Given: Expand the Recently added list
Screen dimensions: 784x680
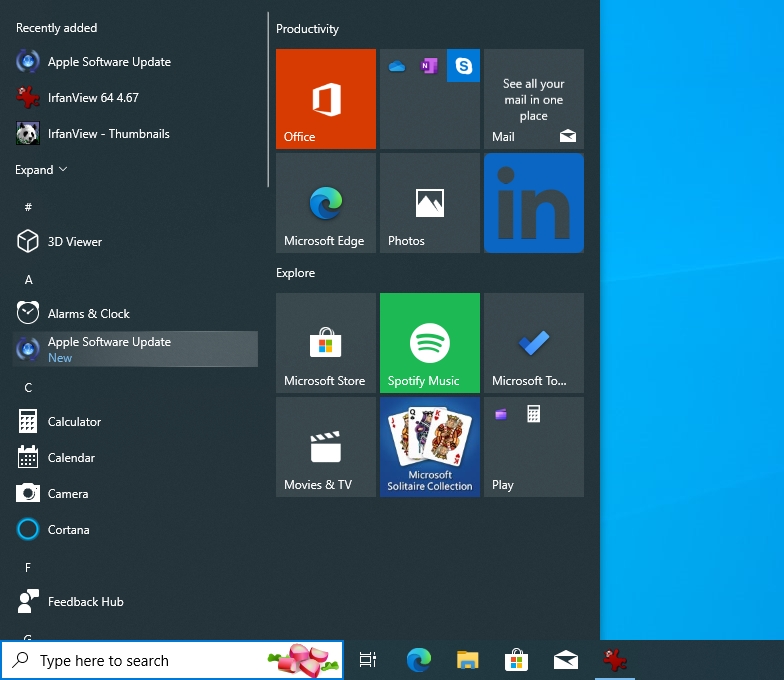Looking at the screenshot, I should [41, 170].
